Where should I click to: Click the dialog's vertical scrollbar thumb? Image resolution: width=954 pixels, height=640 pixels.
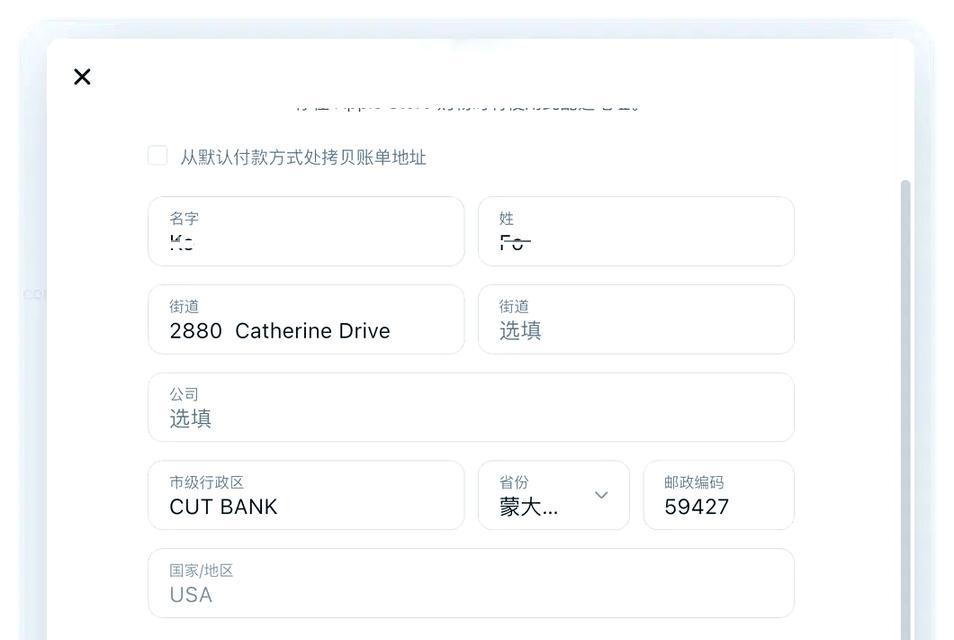point(905,408)
